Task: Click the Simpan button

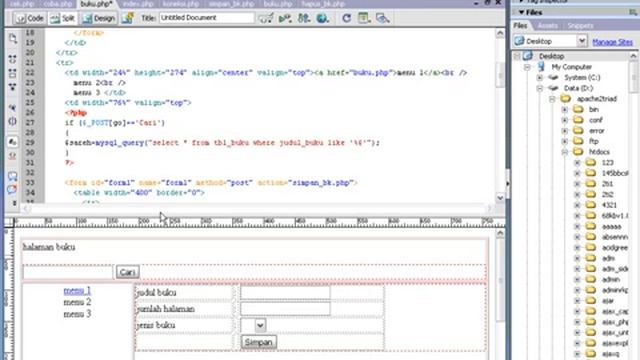Action: point(259,342)
